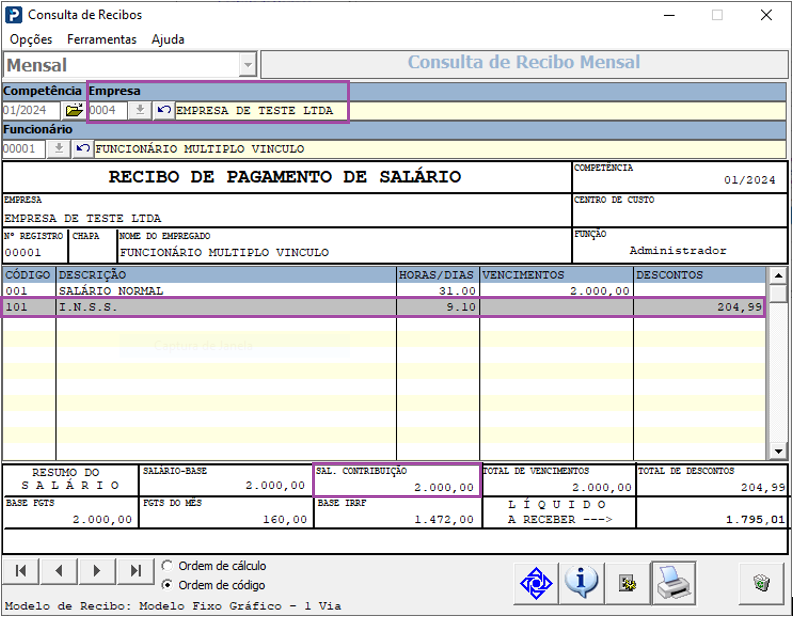The height and width of the screenshot is (619, 794).
Task: Click the scrollbar down arrow of table
Action: coord(778,450)
